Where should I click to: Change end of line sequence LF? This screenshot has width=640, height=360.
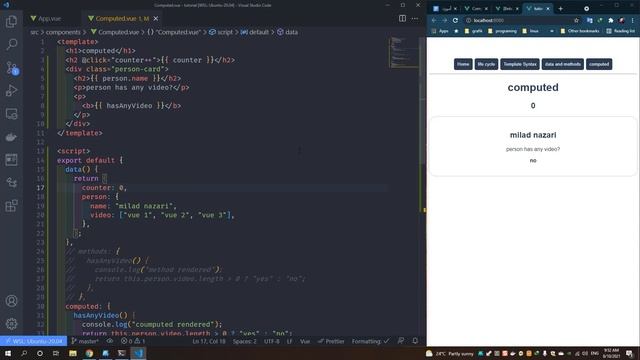pyautogui.click(x=289, y=341)
